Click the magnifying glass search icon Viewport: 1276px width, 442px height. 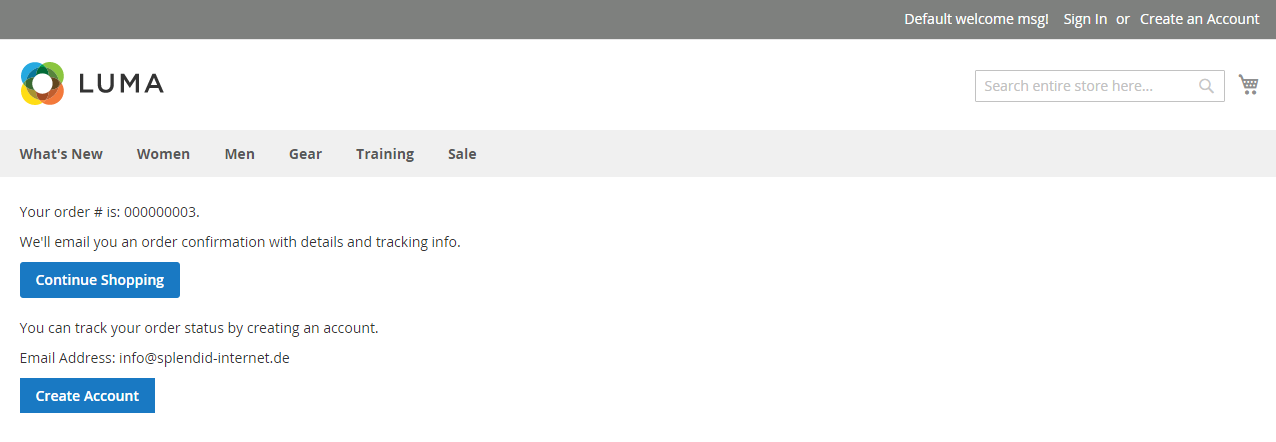[1207, 86]
